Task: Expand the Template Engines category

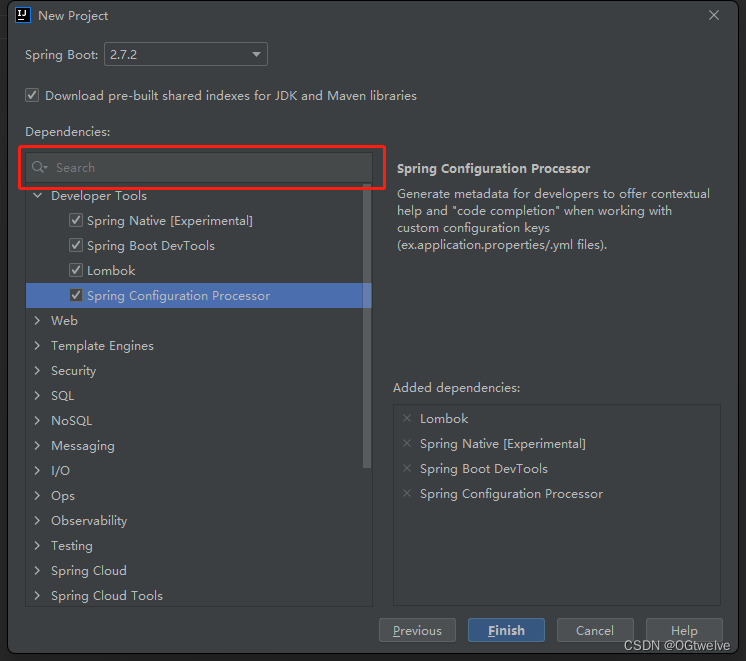Action: click(38, 345)
